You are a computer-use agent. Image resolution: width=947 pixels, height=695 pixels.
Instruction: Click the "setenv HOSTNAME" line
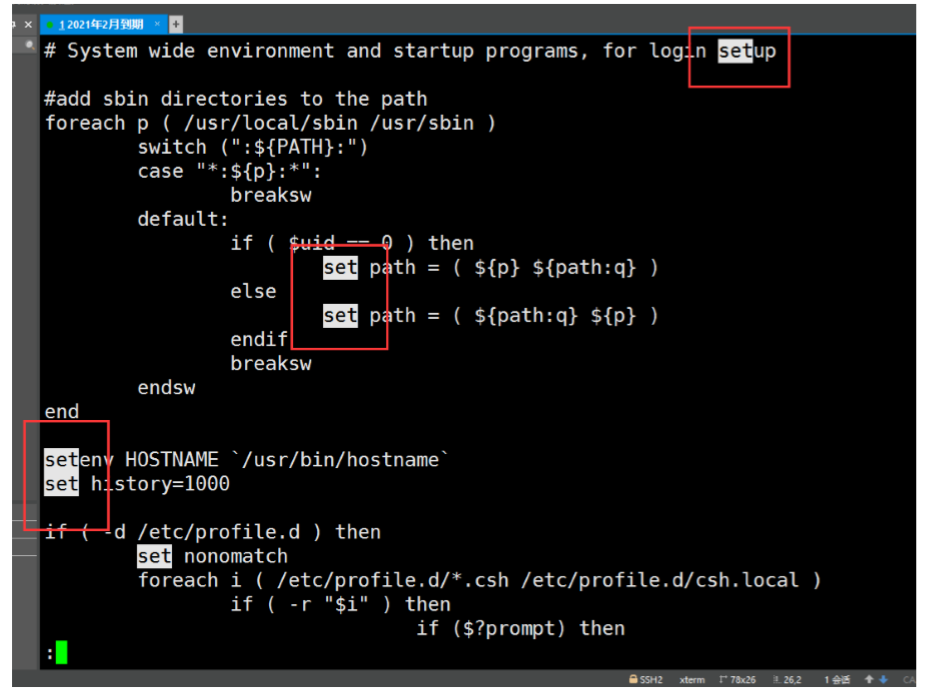[x=246, y=460]
